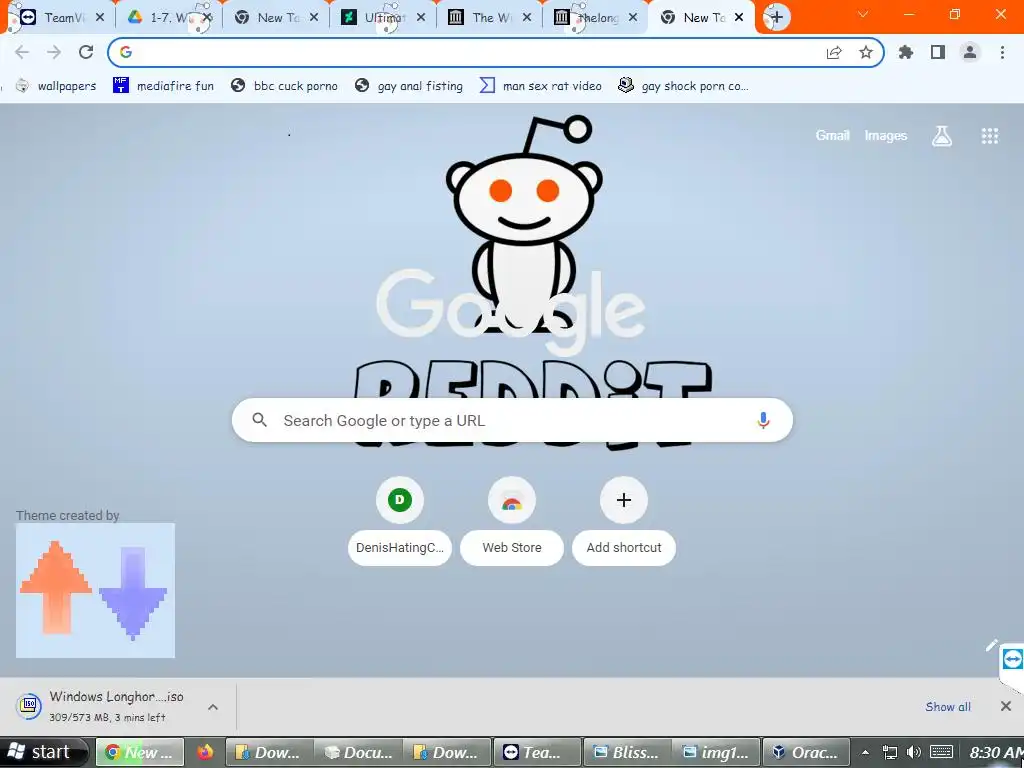The width and height of the screenshot is (1024, 768).
Task: Focus the Search Google or type a URL box
Action: tap(512, 420)
